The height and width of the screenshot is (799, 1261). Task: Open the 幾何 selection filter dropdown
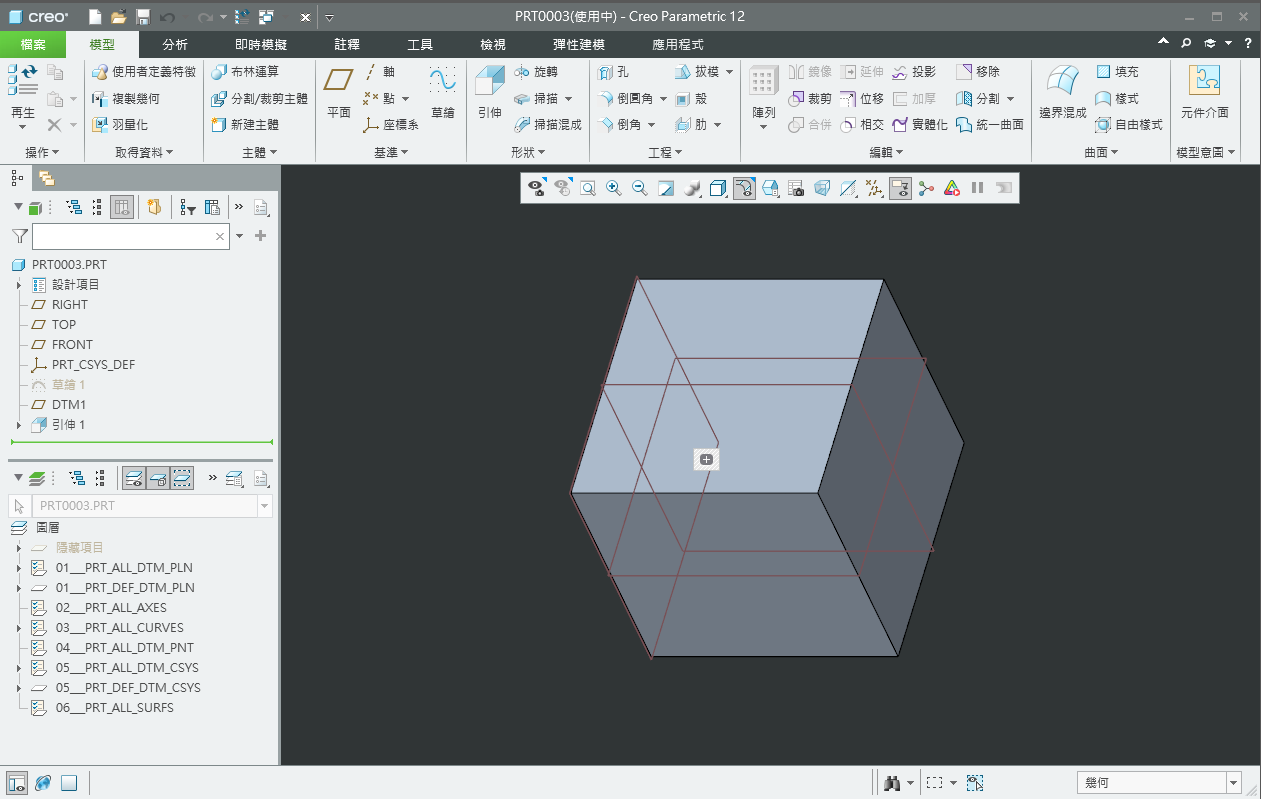point(1233,783)
